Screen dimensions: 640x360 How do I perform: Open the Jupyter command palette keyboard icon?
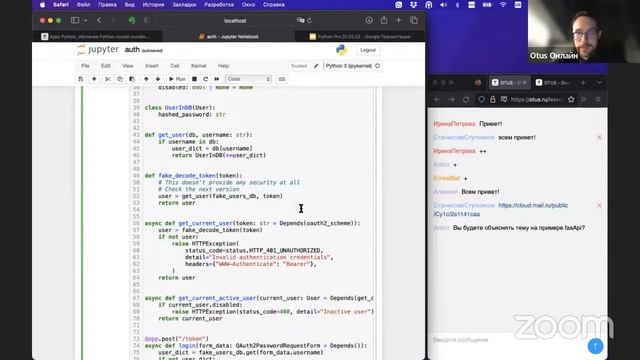click(x=282, y=79)
